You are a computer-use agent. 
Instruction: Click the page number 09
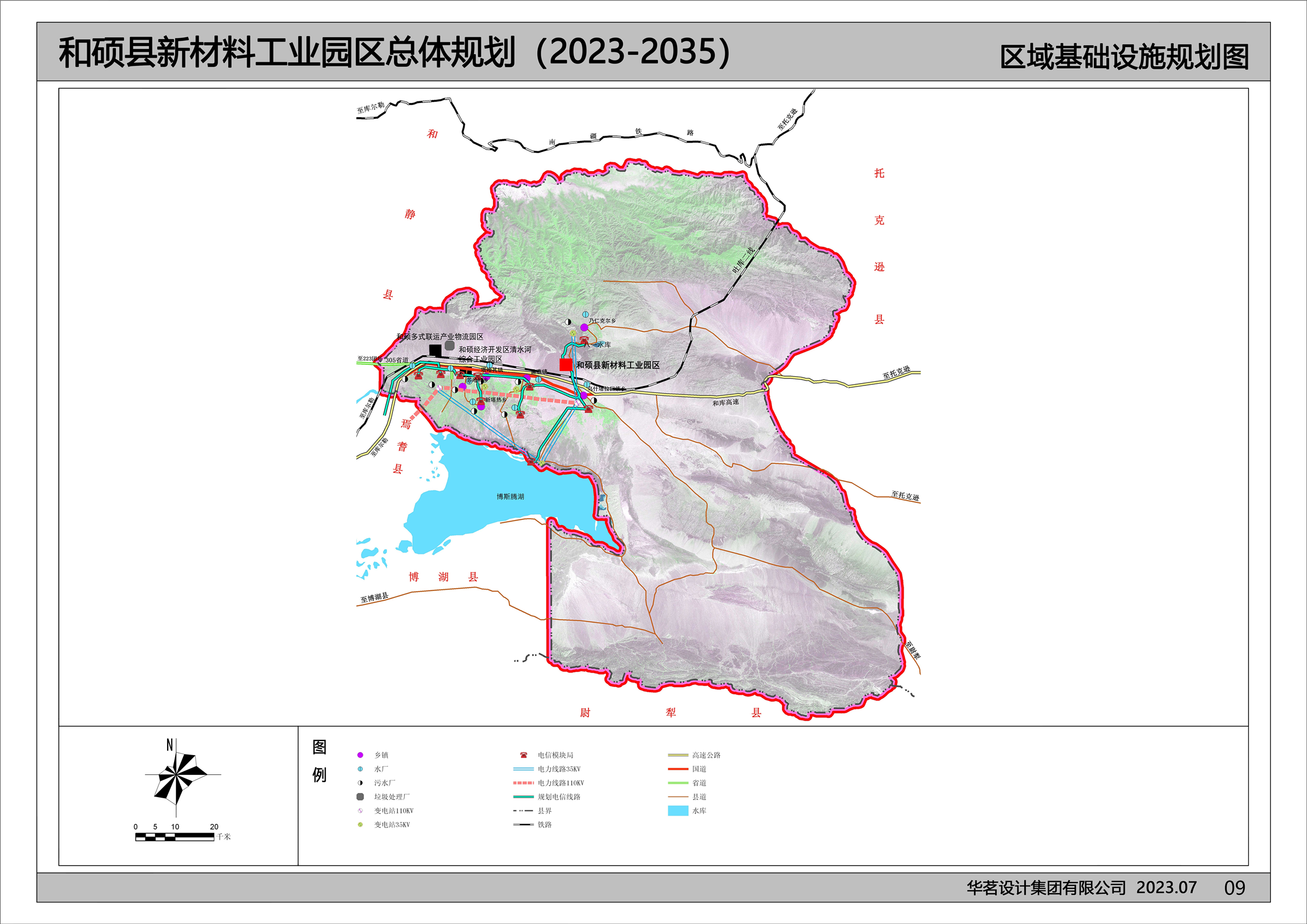pos(1234,888)
